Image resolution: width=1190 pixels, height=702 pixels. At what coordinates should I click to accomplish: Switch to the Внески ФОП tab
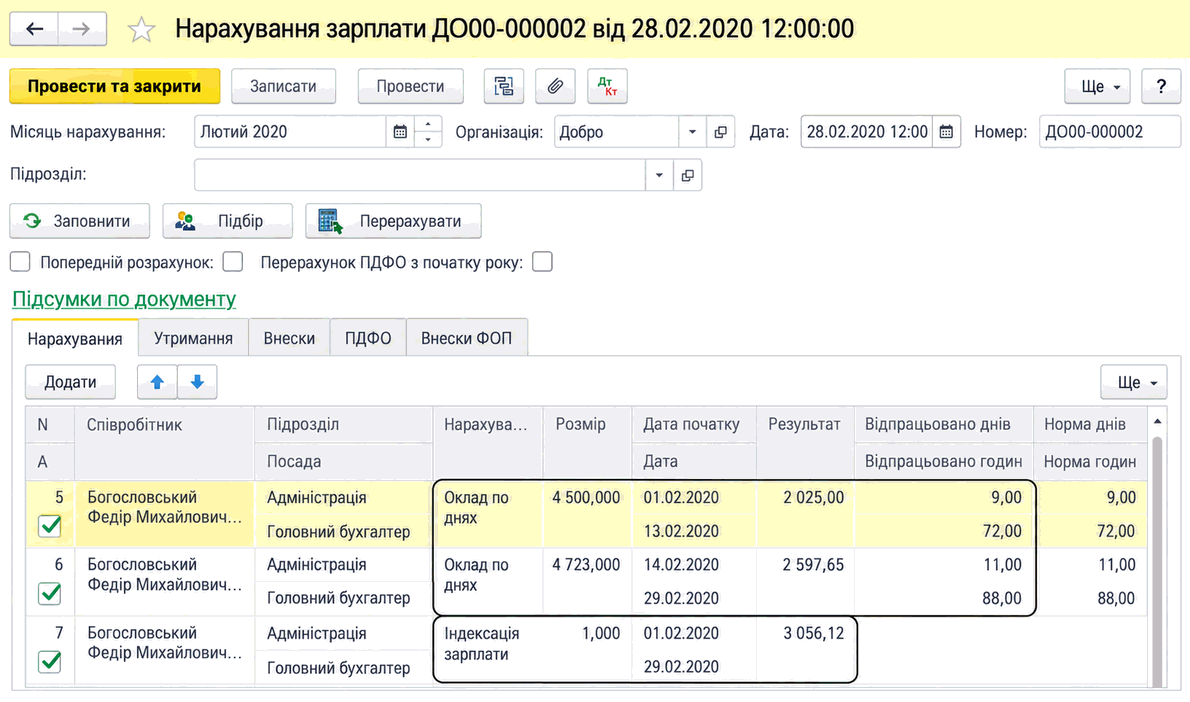click(467, 338)
